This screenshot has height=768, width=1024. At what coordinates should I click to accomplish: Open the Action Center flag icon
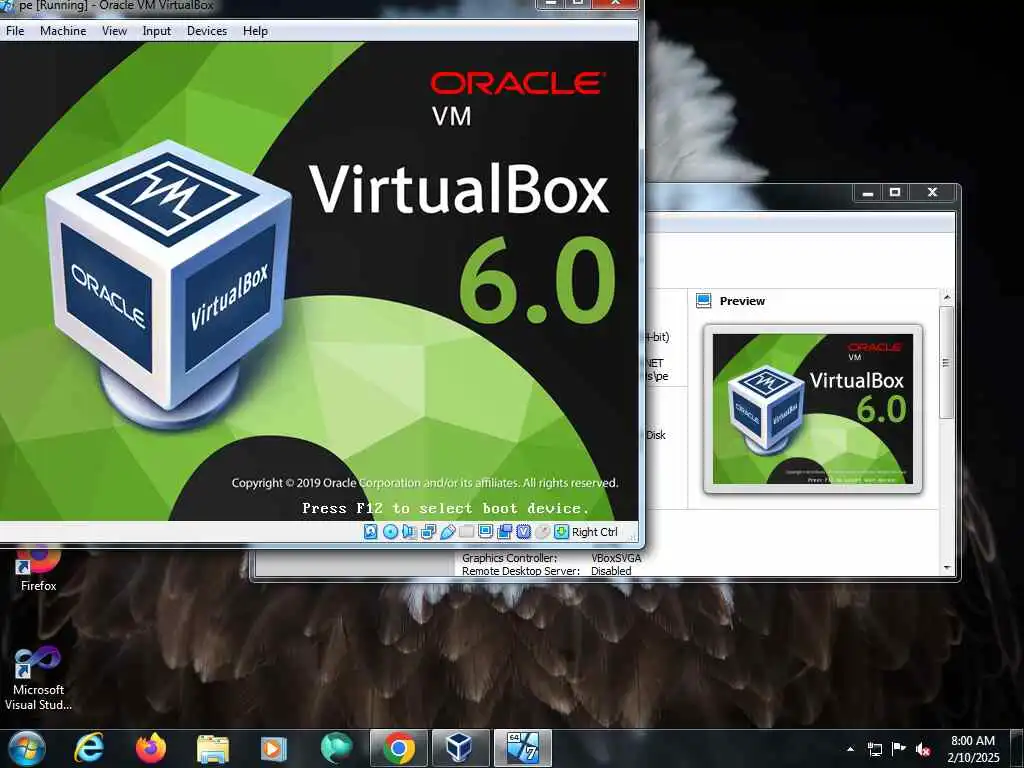click(899, 749)
